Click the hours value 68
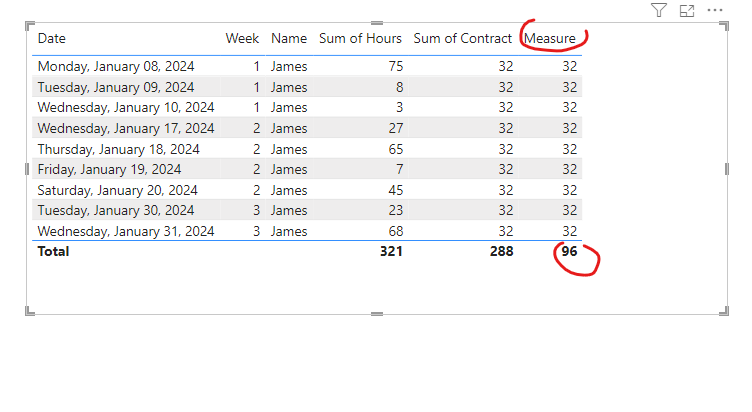The height and width of the screenshot is (412, 752). click(x=396, y=232)
